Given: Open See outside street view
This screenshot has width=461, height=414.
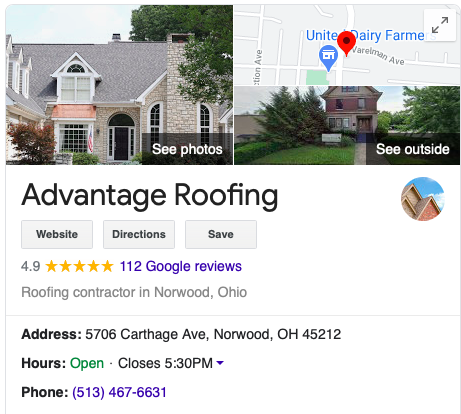Looking at the screenshot, I should [x=413, y=149].
